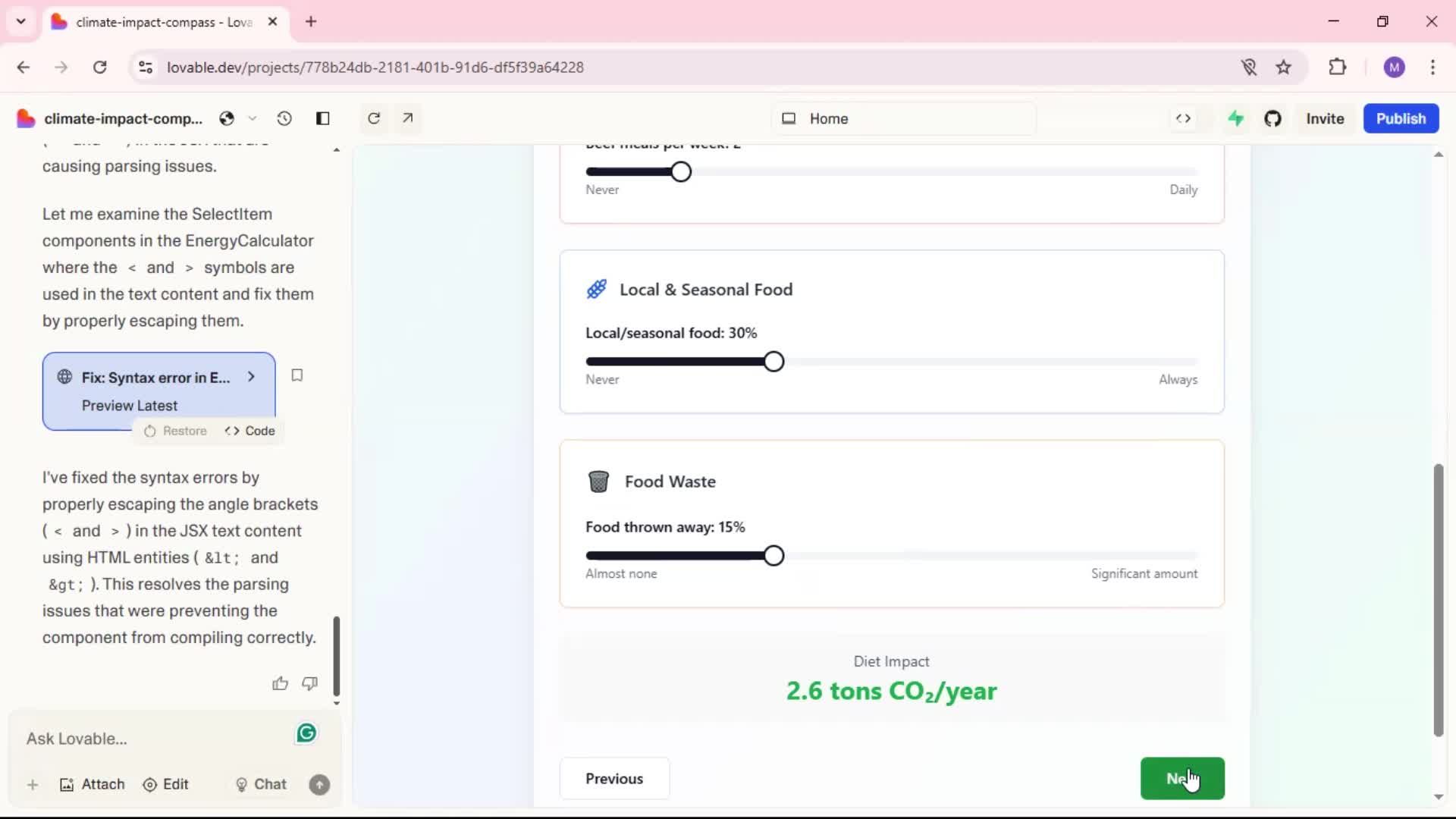Click the Local/seasonal food slider handle
Image resolution: width=1456 pixels, height=819 pixels.
(773, 362)
